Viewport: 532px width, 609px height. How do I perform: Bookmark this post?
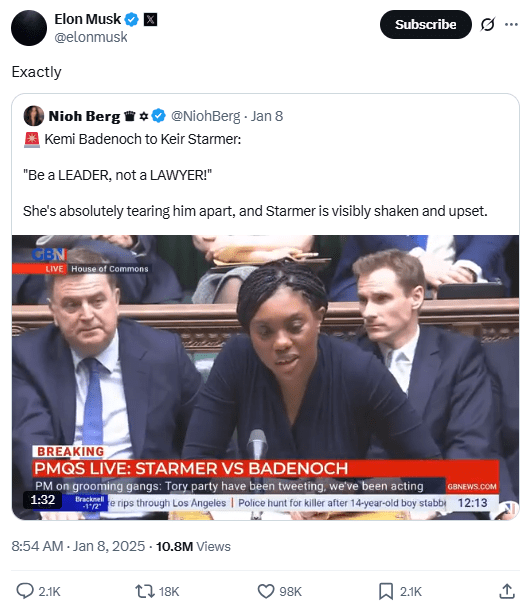[x=386, y=591]
